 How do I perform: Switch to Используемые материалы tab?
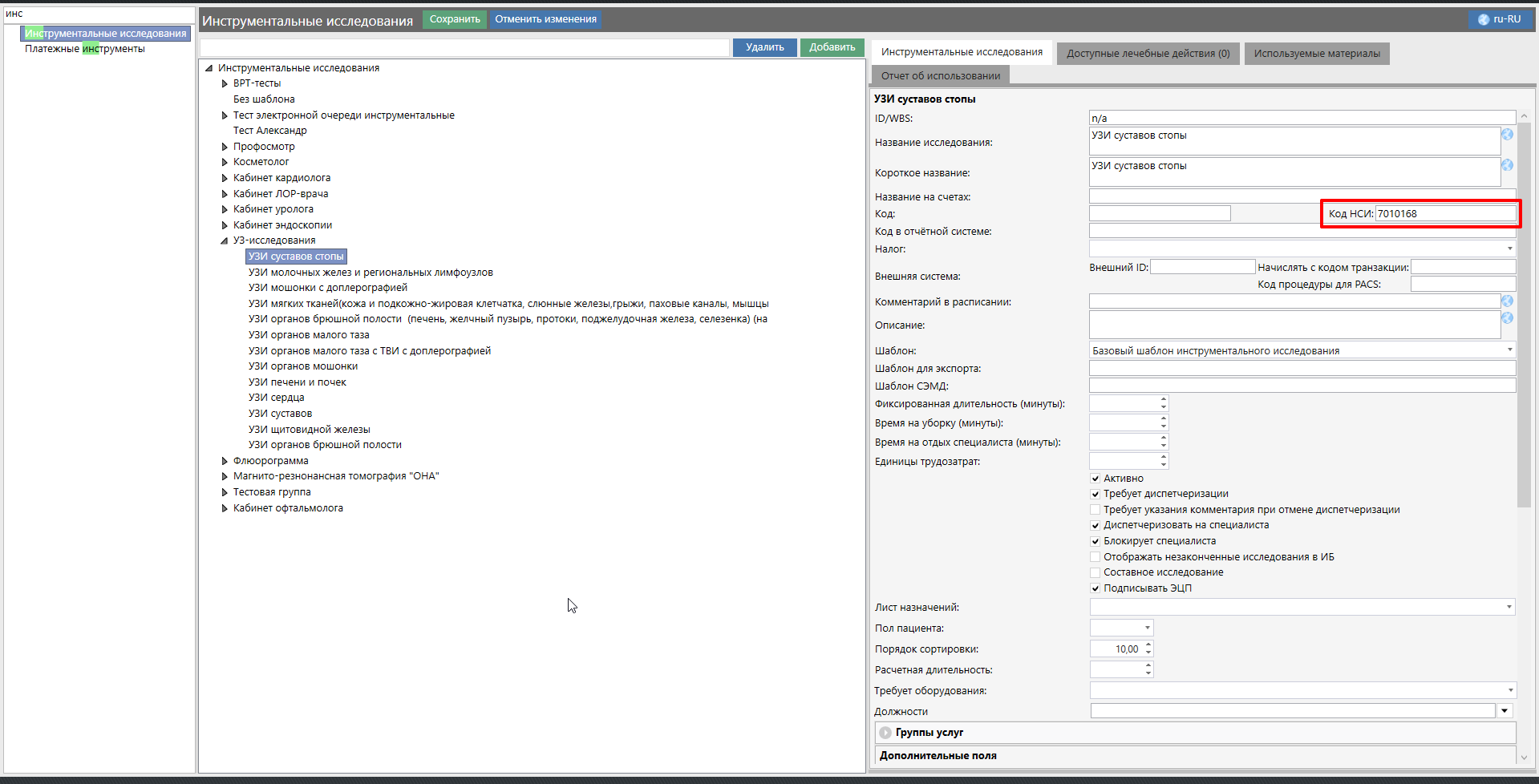[1316, 54]
